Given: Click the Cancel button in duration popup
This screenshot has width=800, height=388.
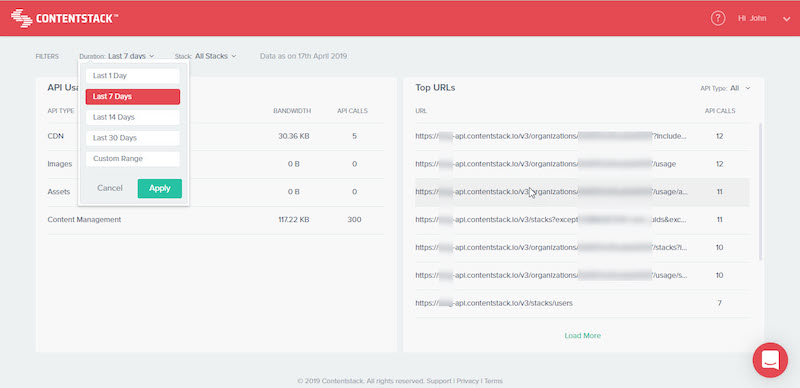Looking at the screenshot, I should pyautogui.click(x=110, y=188).
